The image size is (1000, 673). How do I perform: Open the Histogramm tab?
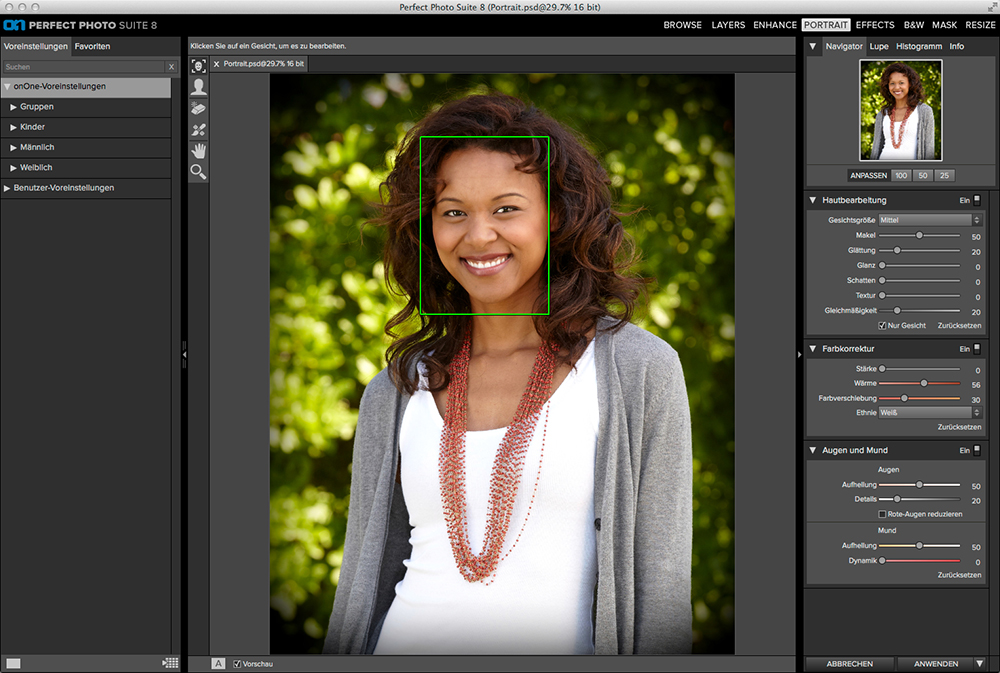coord(918,47)
